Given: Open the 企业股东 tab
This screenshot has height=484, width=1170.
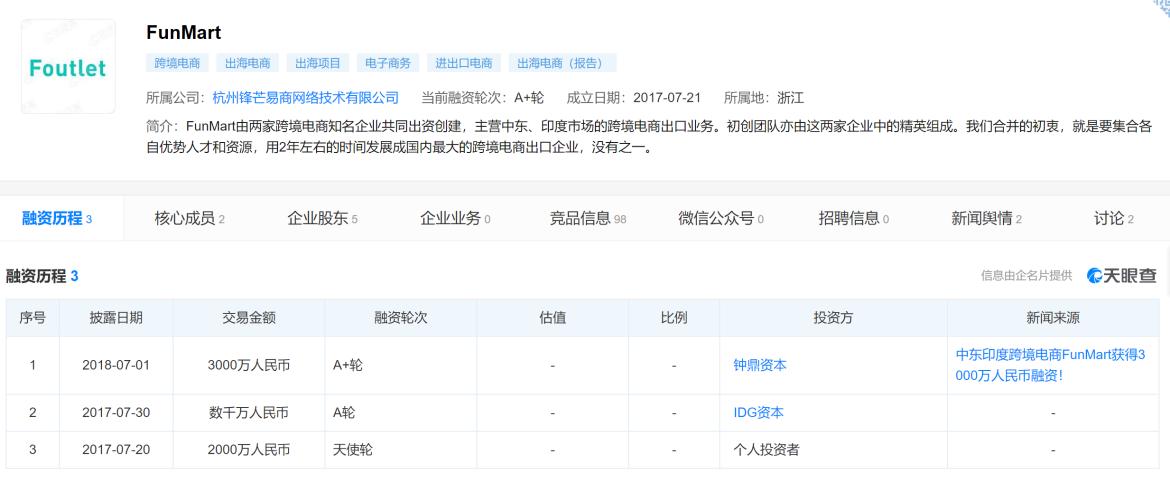Looking at the screenshot, I should (322, 219).
